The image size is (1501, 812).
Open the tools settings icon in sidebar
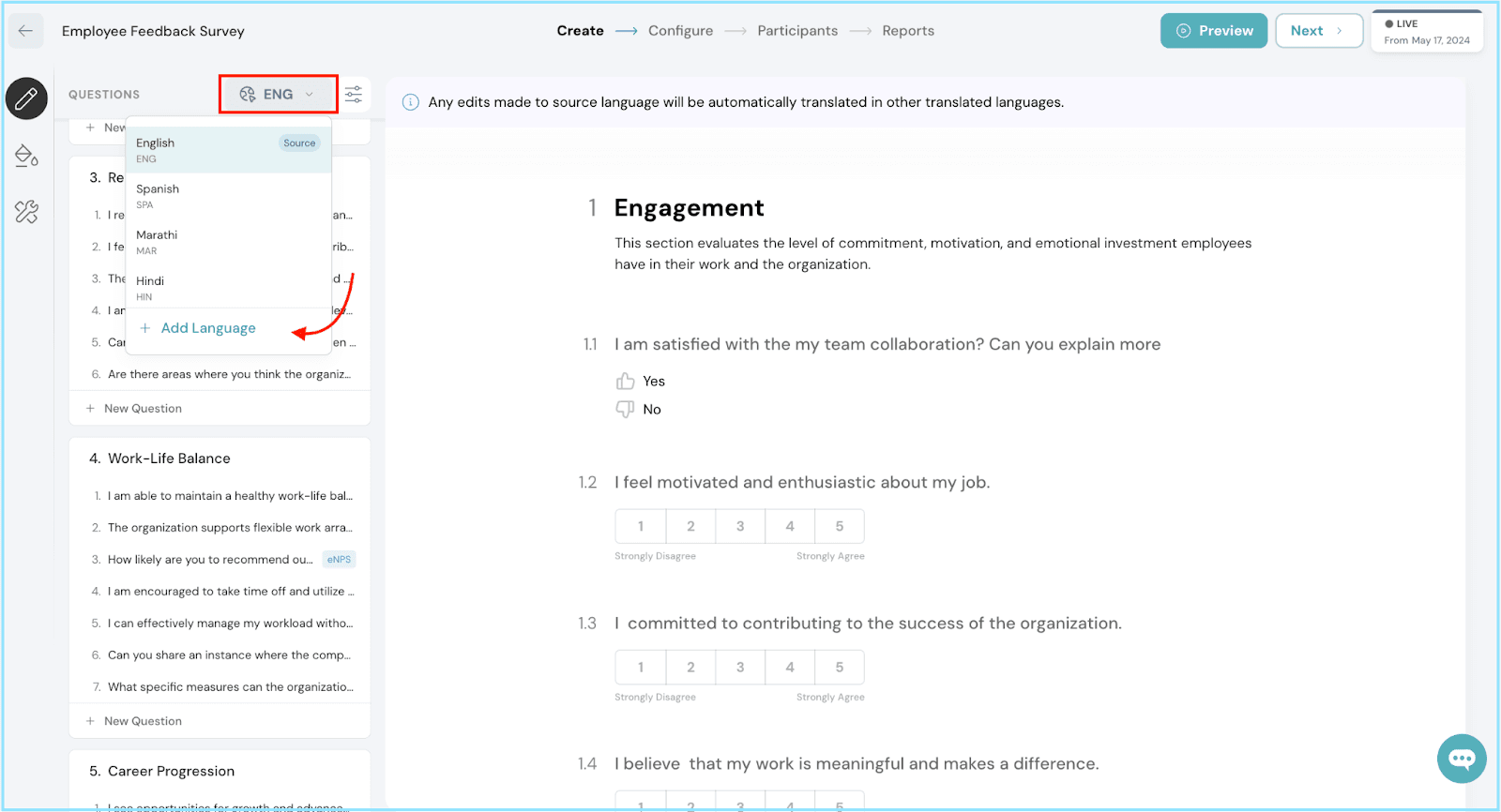tap(26, 212)
